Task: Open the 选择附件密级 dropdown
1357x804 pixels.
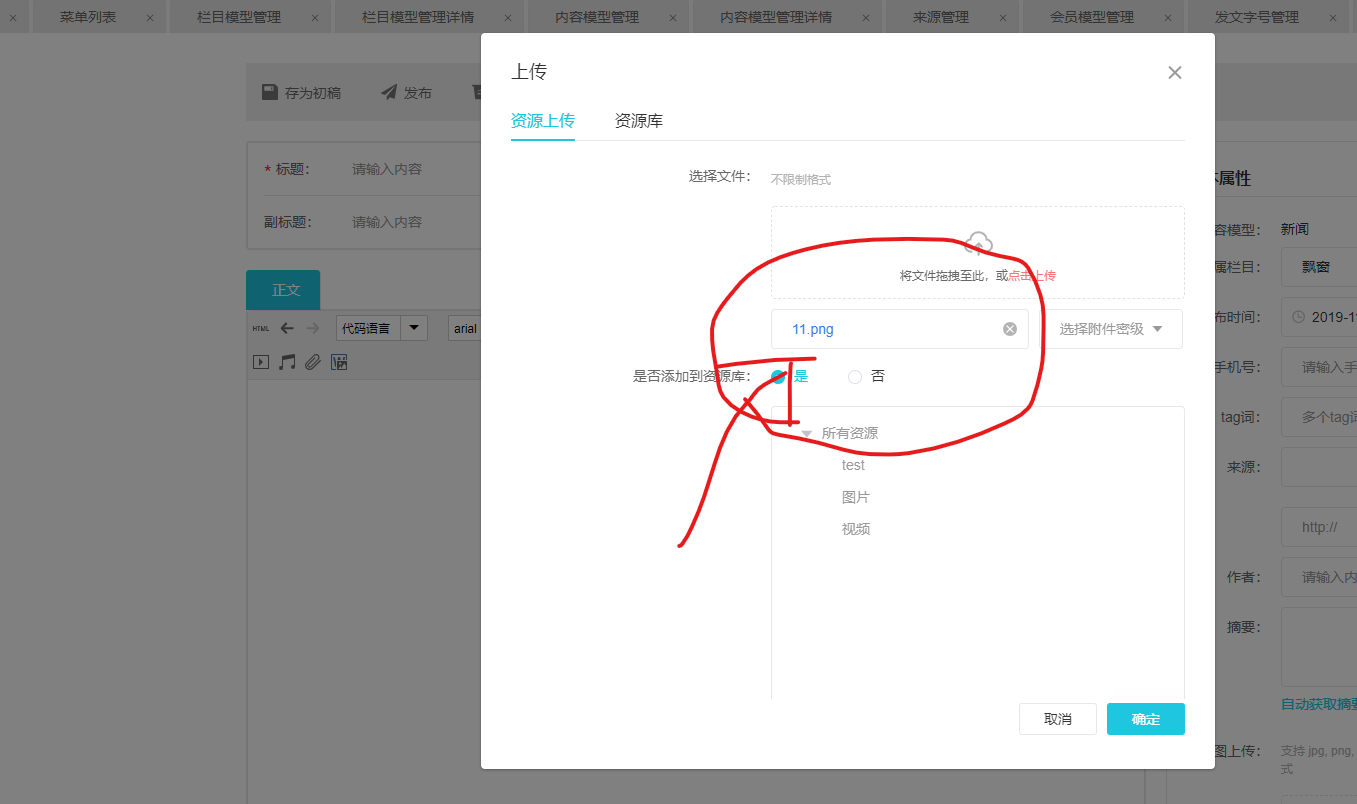Action: click(x=1112, y=329)
